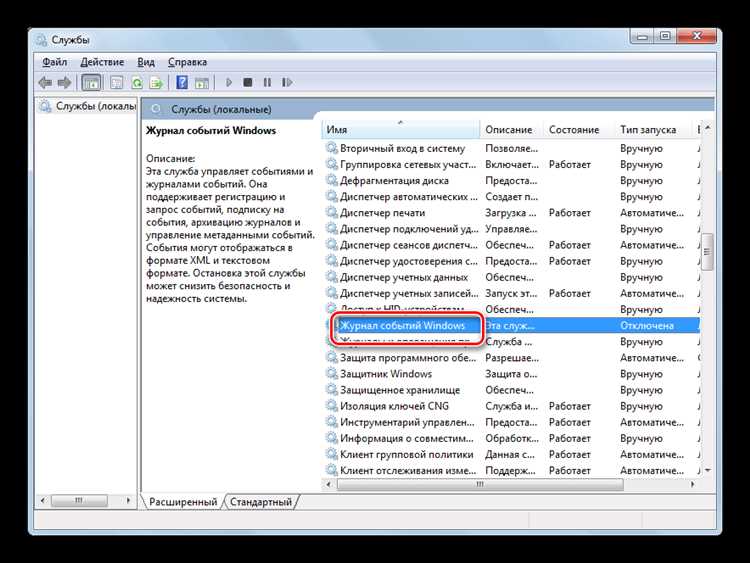This screenshot has height=563, width=750.
Task: Click the services list scroll down arrow
Action: click(x=707, y=471)
